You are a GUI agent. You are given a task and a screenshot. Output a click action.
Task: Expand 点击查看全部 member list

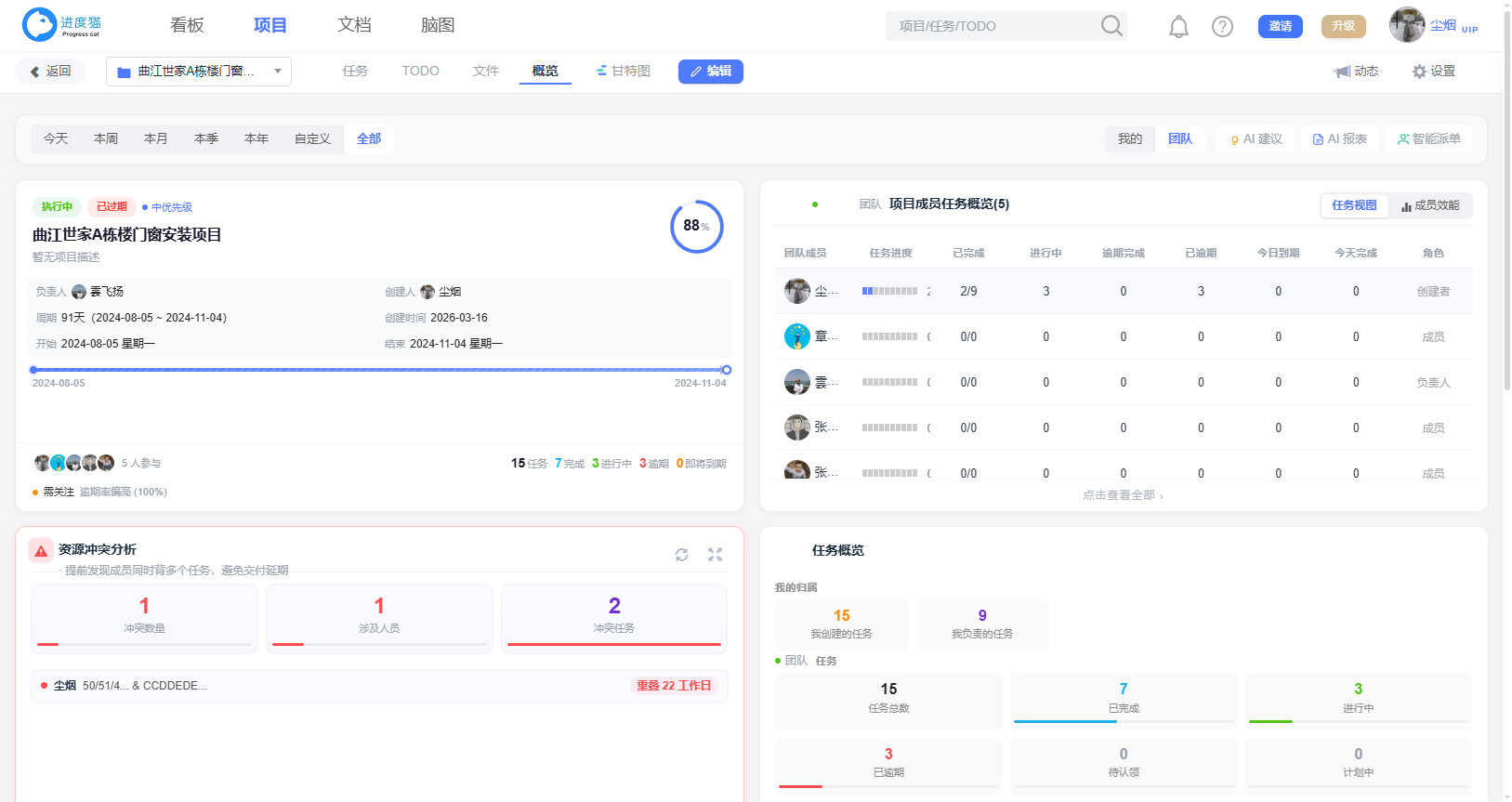(x=1123, y=495)
